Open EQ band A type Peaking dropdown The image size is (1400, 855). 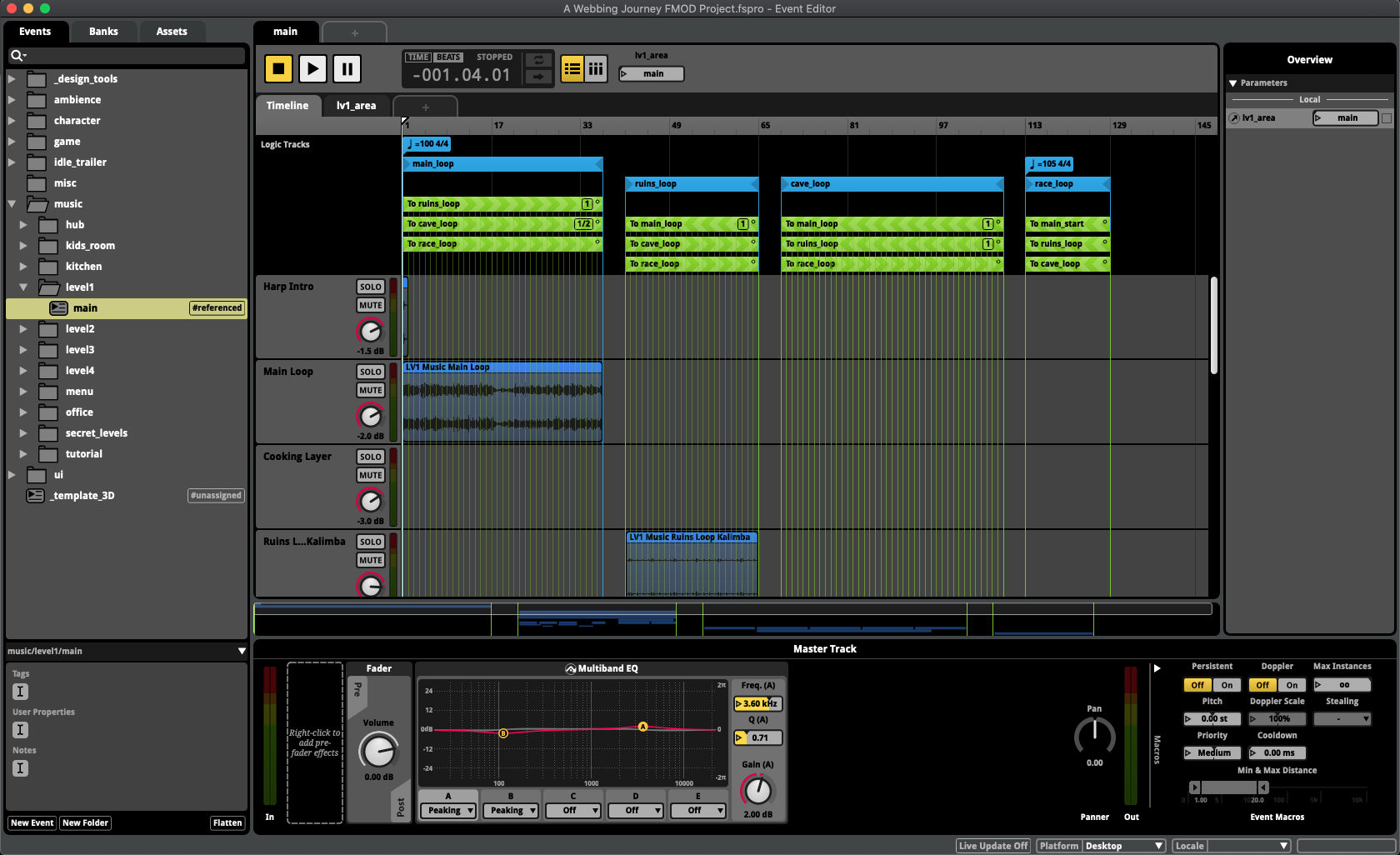point(448,810)
